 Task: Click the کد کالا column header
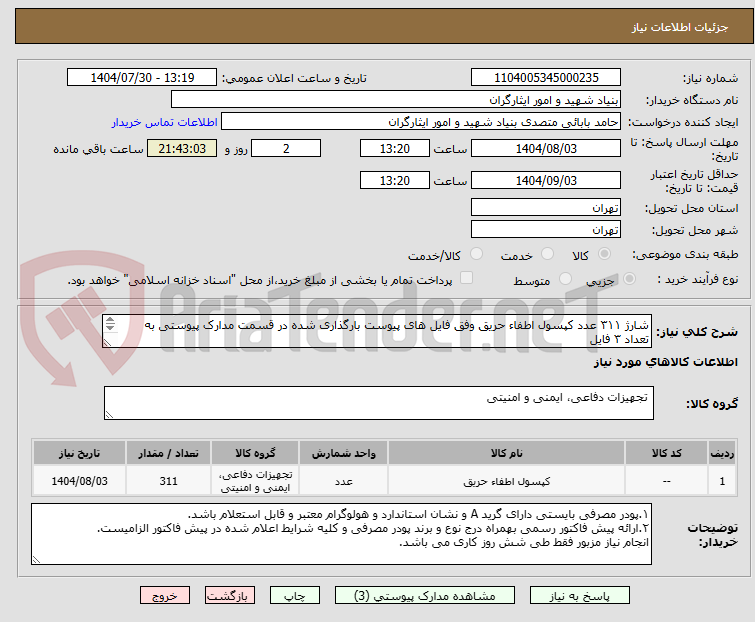click(x=666, y=453)
